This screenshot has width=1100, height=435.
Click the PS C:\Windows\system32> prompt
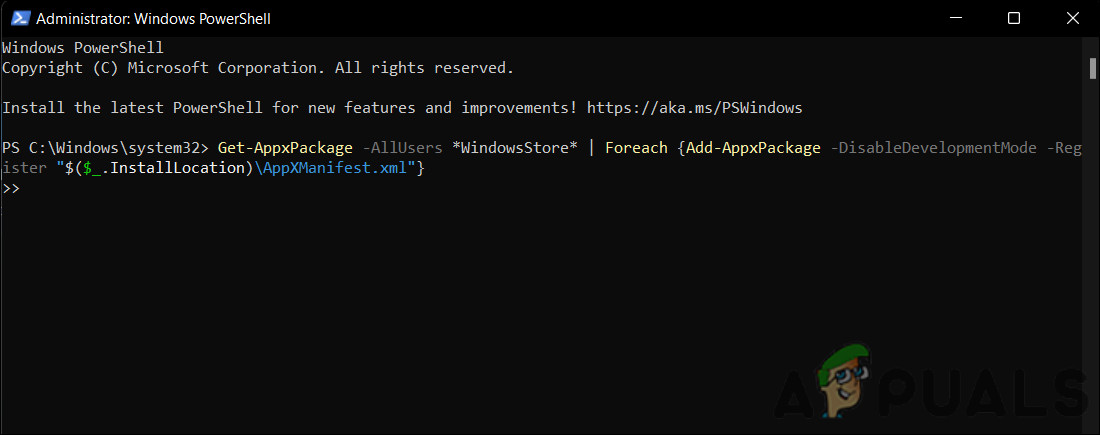pyautogui.click(x=105, y=147)
